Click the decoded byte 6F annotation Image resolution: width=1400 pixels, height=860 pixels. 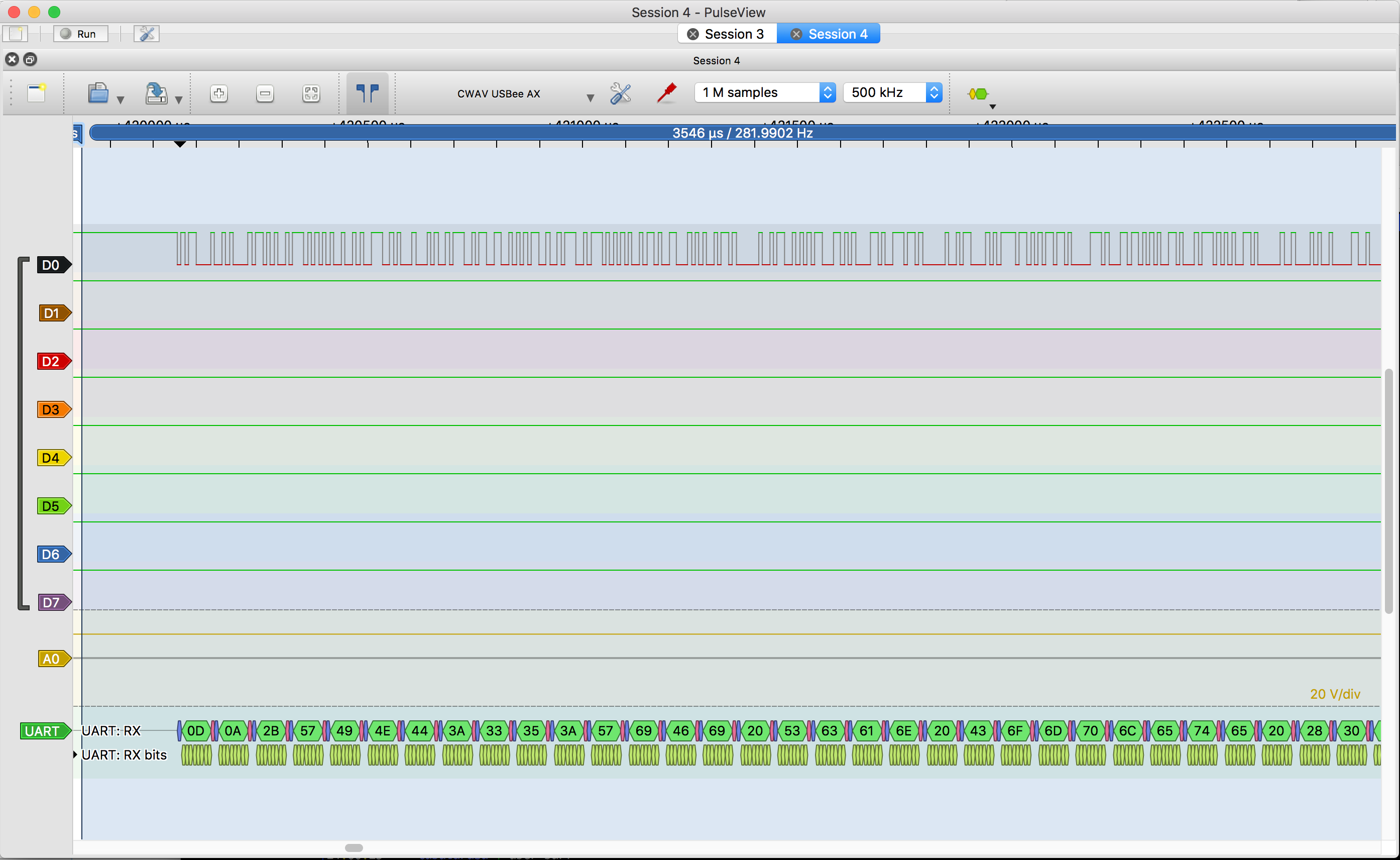[1016, 731]
